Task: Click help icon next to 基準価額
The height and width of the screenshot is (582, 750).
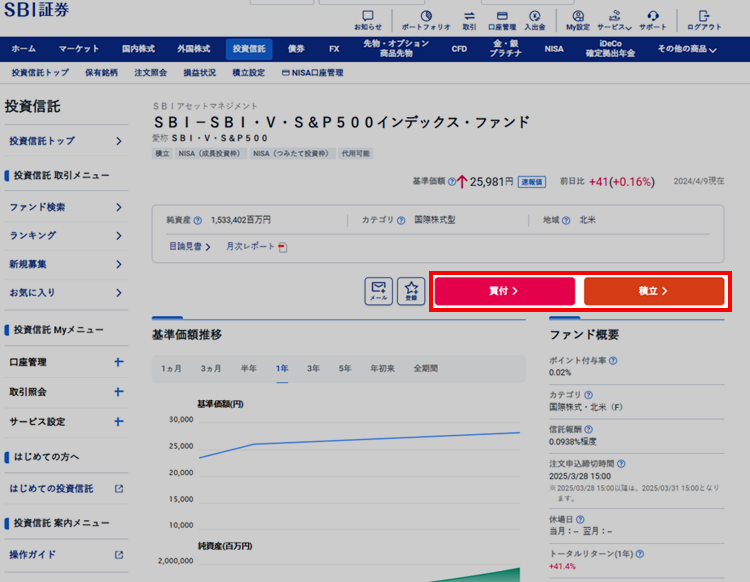Action: (x=452, y=182)
